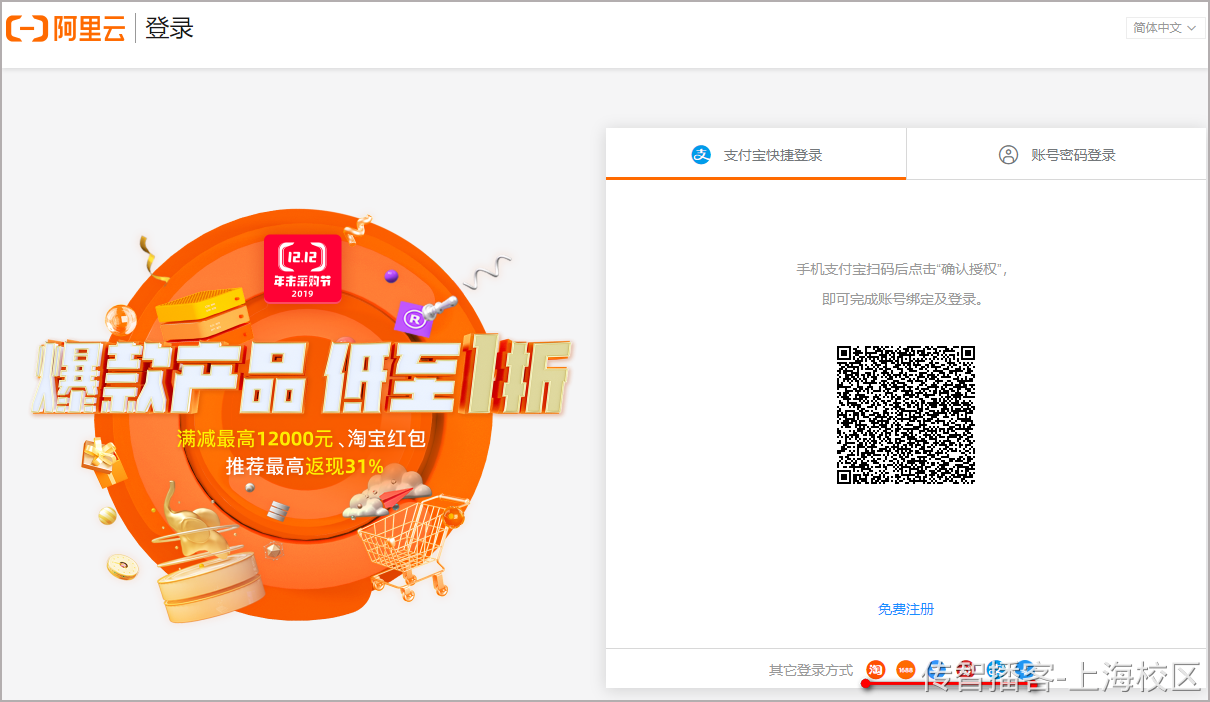The width and height of the screenshot is (1210, 702).
Task: Click the 免费注册 link
Action: pos(906,609)
